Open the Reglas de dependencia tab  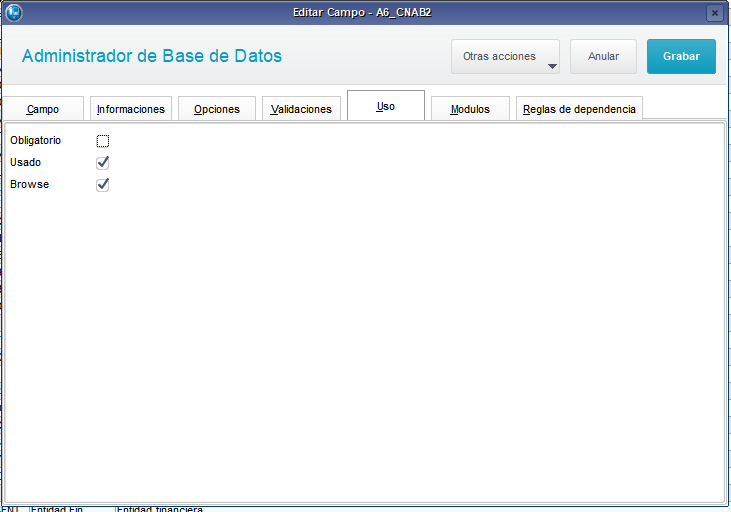click(x=579, y=109)
